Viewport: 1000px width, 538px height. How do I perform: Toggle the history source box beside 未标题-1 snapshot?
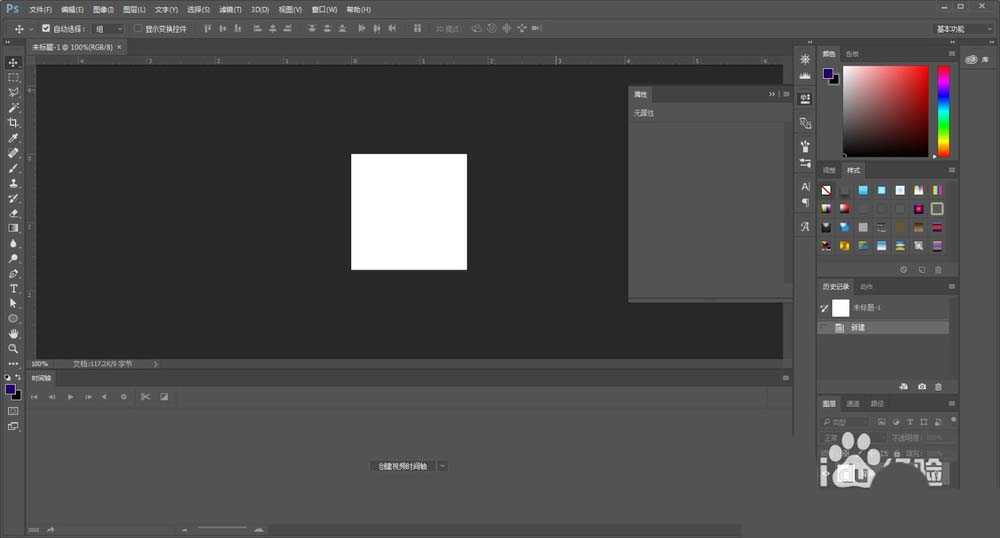pyautogui.click(x=824, y=308)
